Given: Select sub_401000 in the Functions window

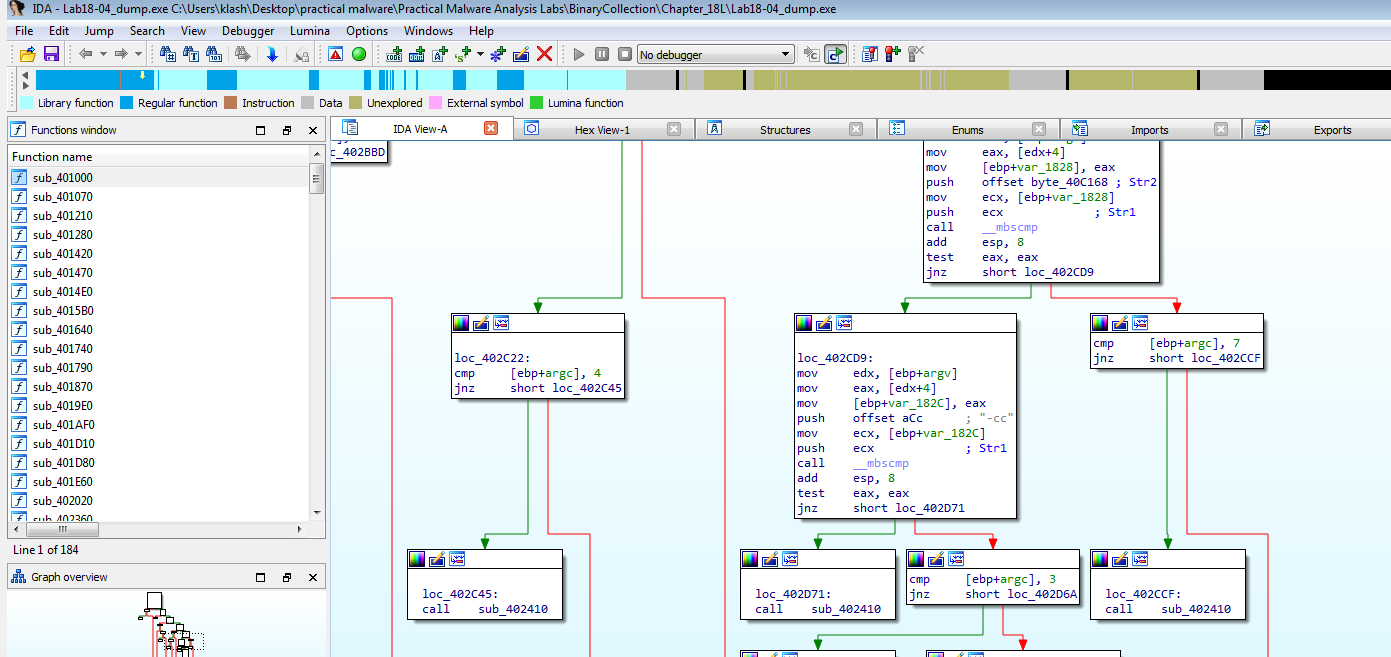Looking at the screenshot, I should [159, 177].
